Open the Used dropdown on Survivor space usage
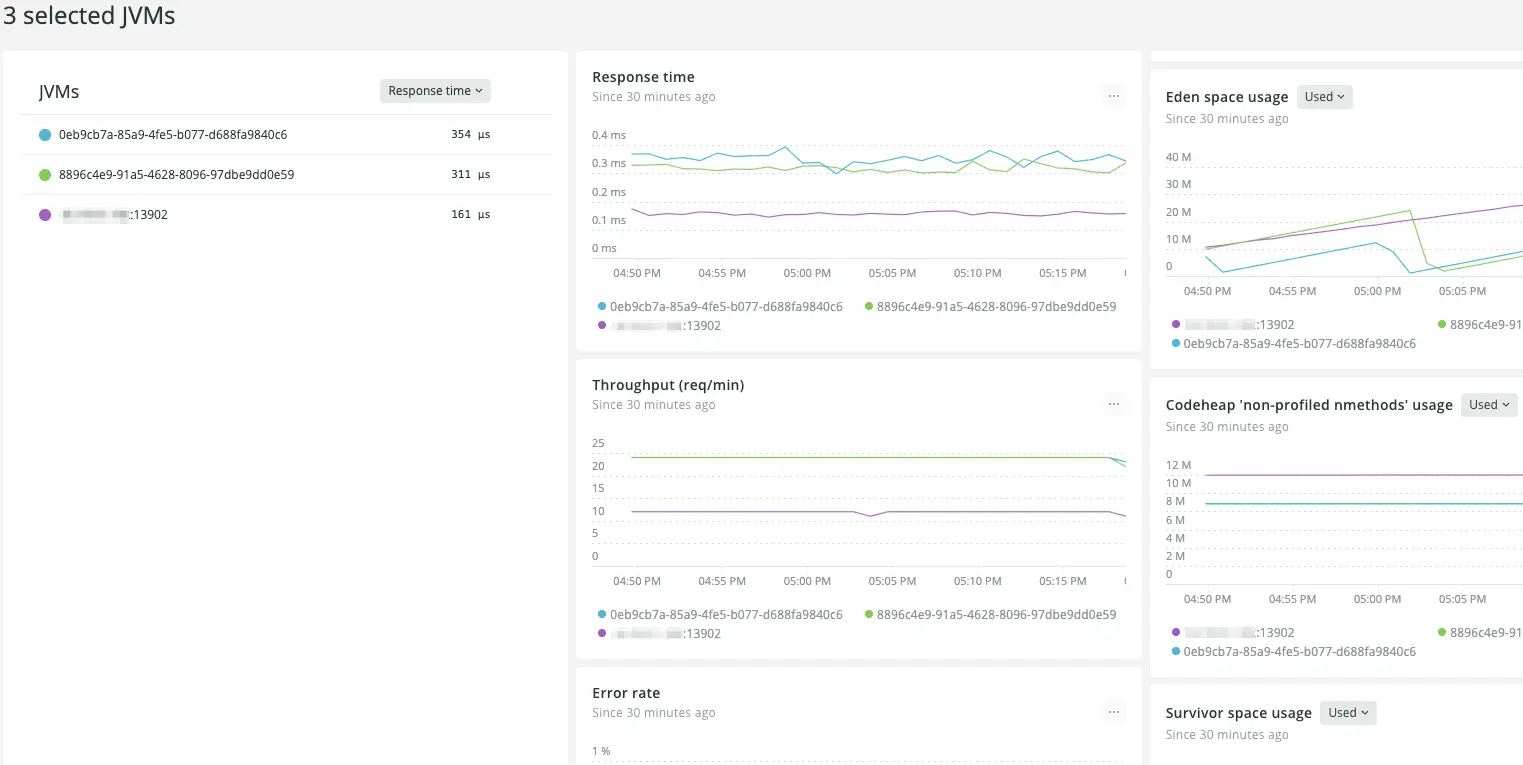 point(1348,712)
